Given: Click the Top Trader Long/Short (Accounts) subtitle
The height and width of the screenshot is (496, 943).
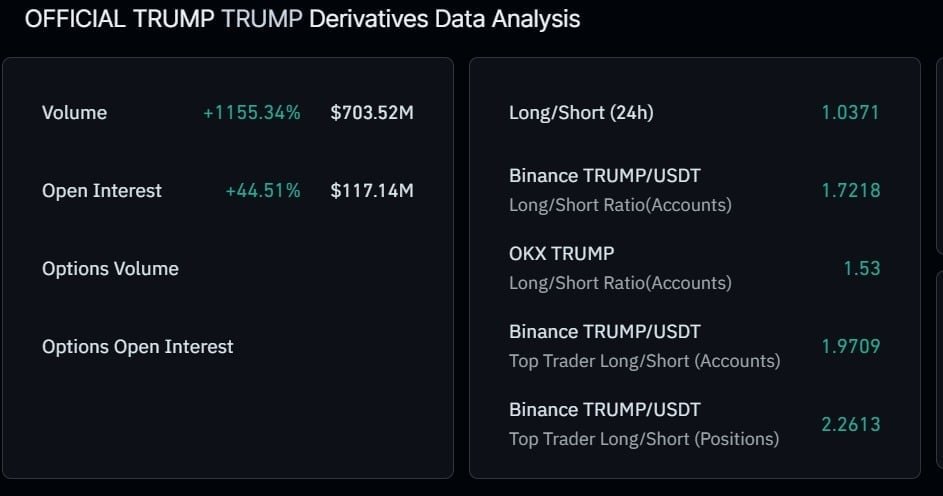Looking at the screenshot, I should click(644, 361).
